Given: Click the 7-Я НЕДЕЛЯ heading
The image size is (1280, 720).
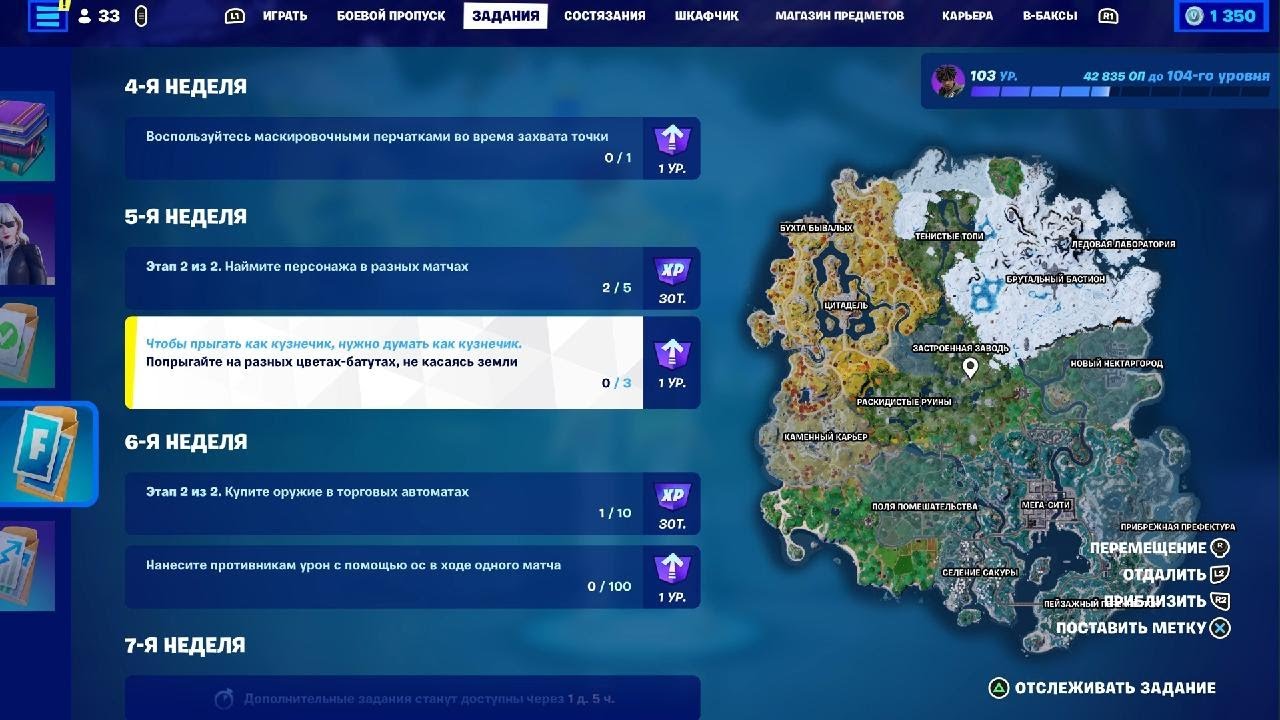Looking at the screenshot, I should (x=185, y=646).
